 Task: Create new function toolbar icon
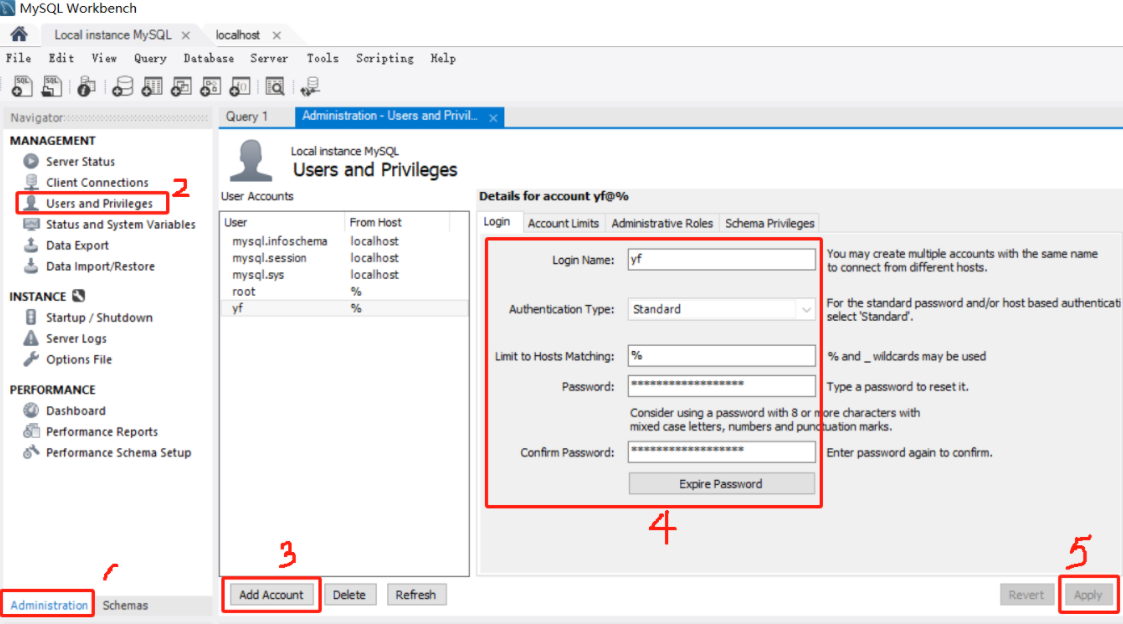coord(240,87)
